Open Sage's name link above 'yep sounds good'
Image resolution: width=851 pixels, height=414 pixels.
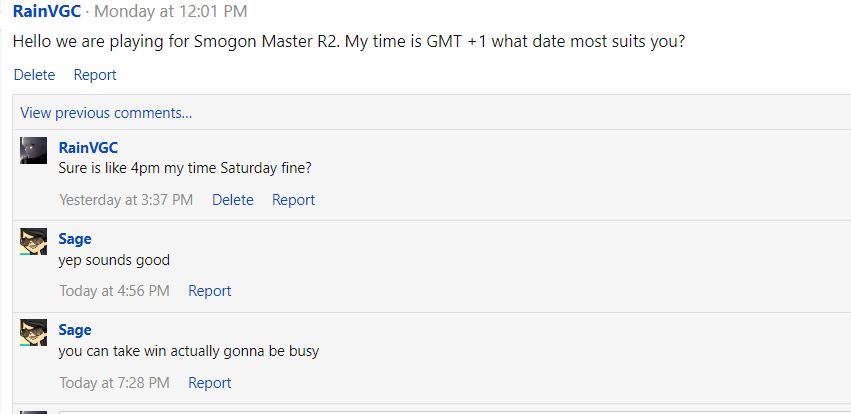coord(75,238)
